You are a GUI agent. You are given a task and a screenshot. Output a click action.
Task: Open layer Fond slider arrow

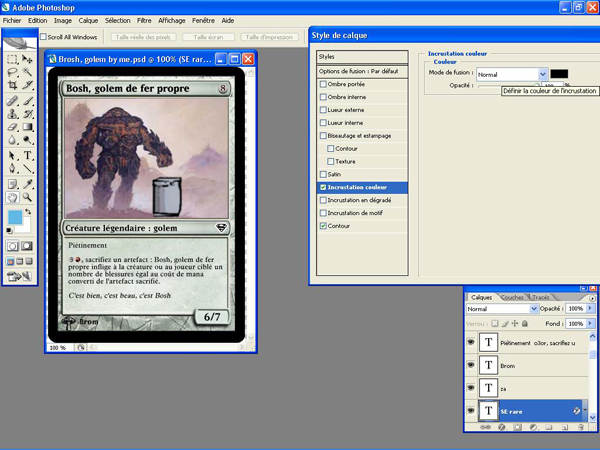coord(590,324)
